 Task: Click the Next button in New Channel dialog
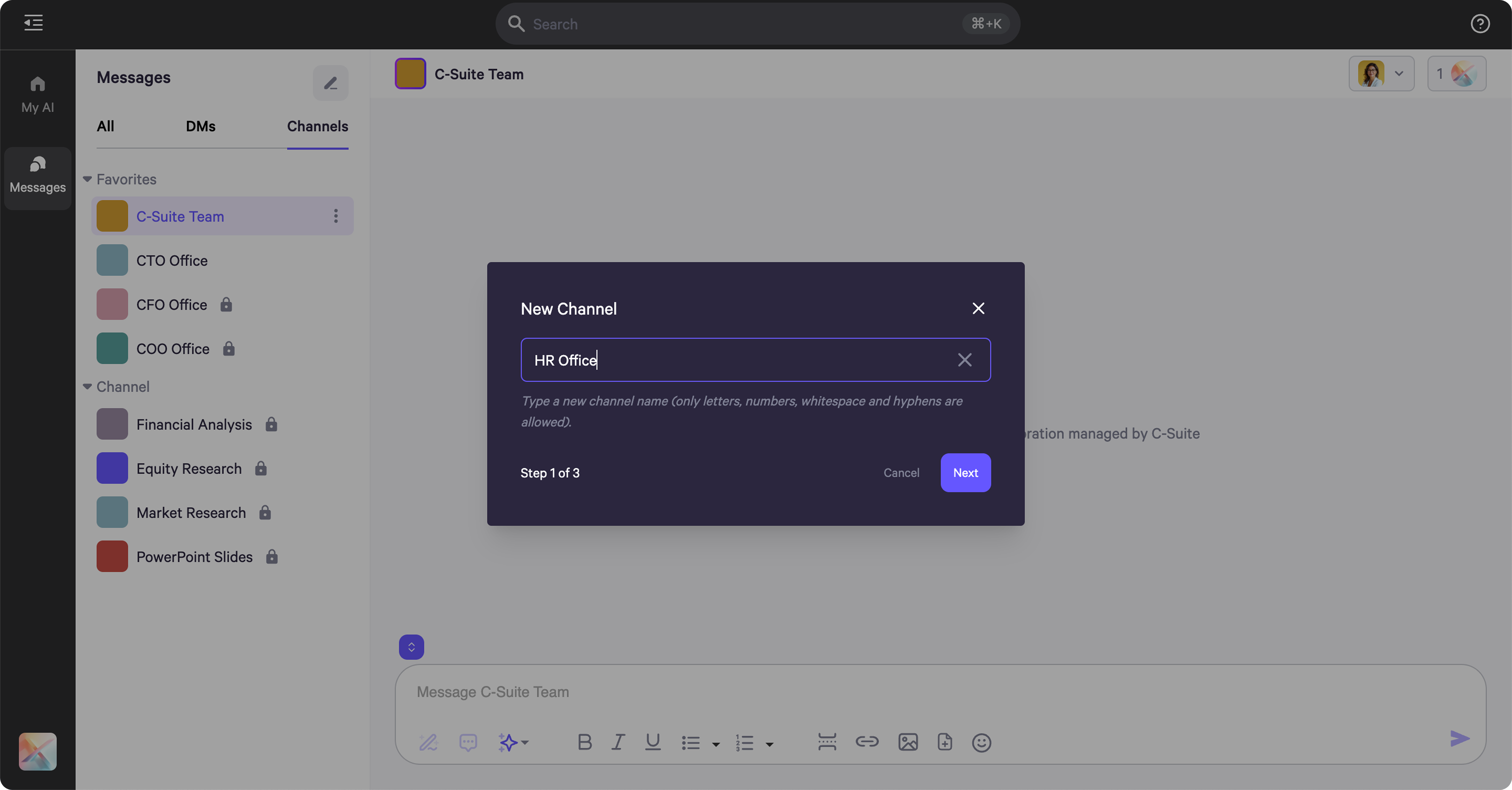click(x=965, y=473)
